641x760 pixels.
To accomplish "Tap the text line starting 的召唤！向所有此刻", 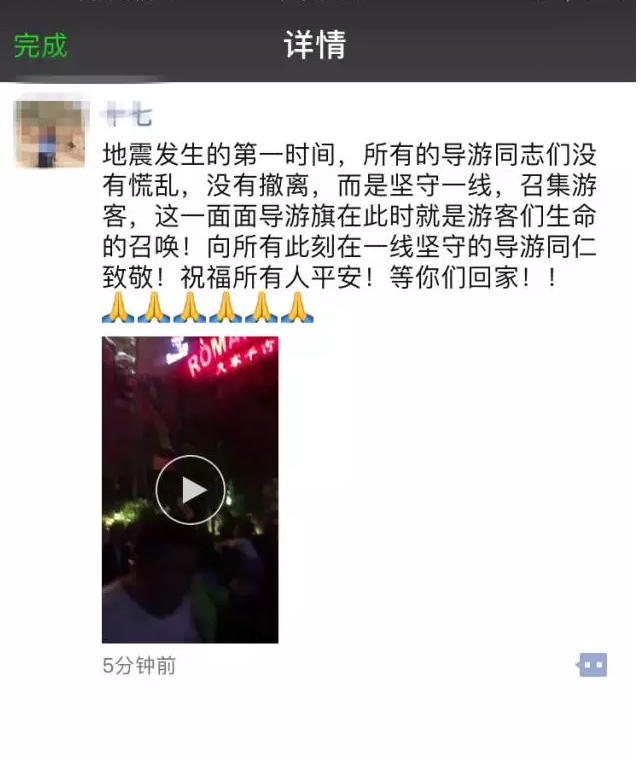I will click(349, 247).
